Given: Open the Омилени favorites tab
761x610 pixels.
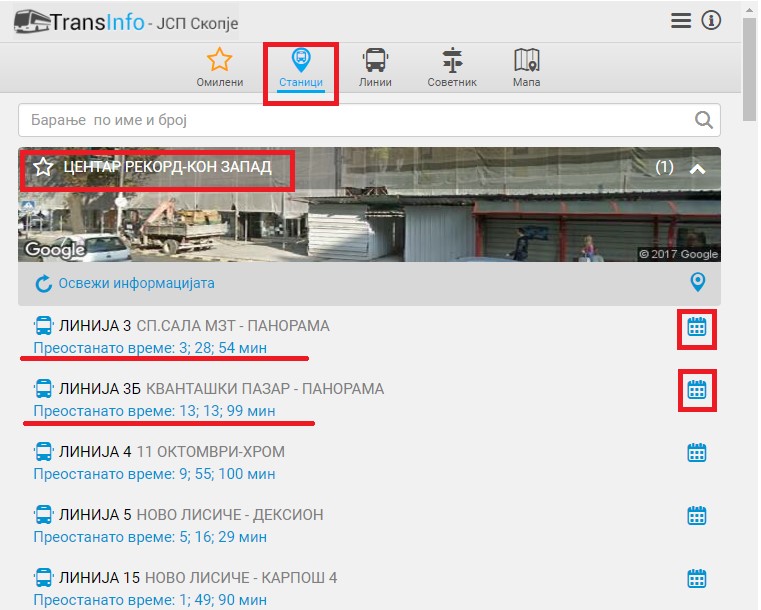Looking at the screenshot, I should (219, 68).
